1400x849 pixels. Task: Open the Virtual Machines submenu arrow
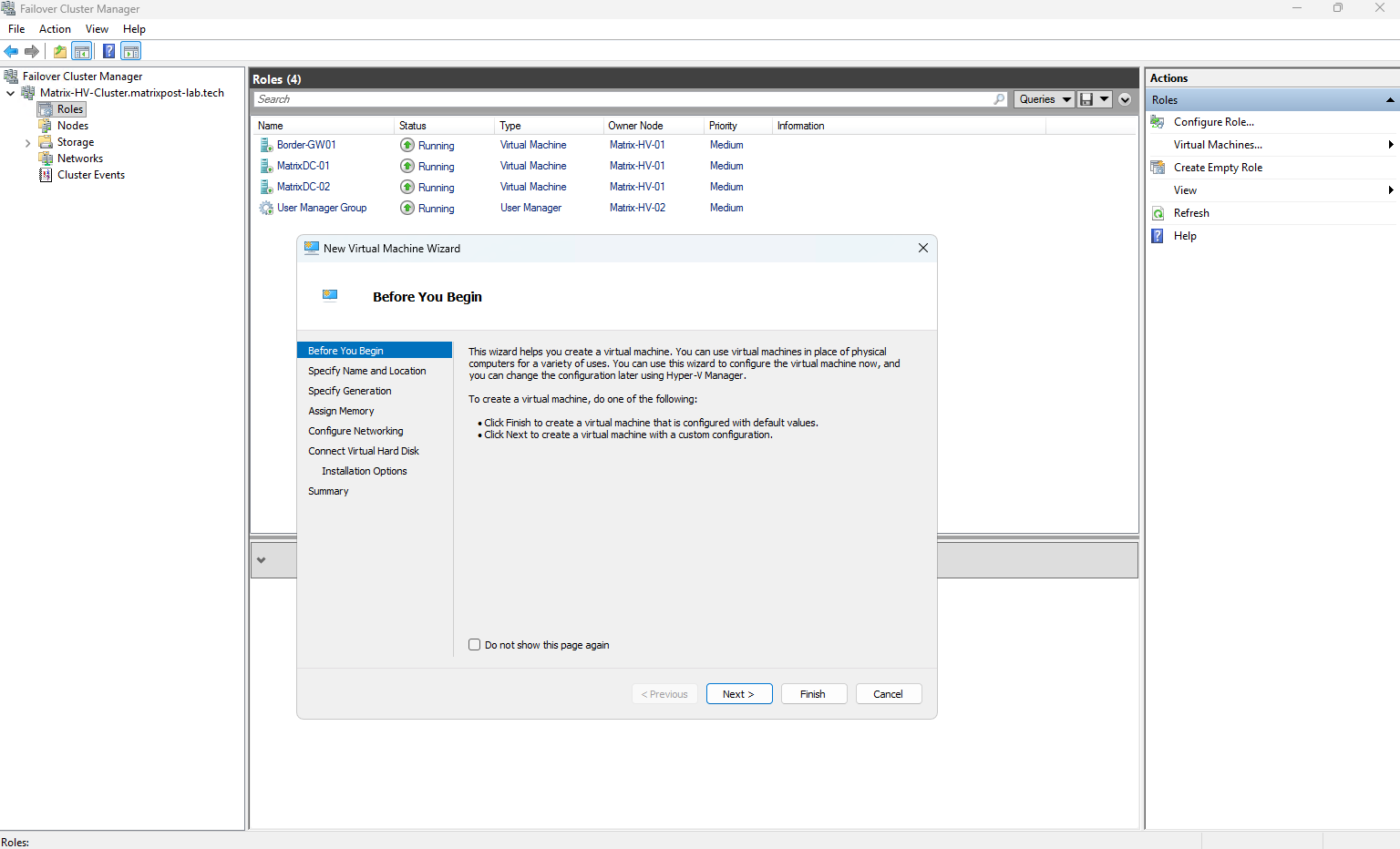click(x=1391, y=145)
